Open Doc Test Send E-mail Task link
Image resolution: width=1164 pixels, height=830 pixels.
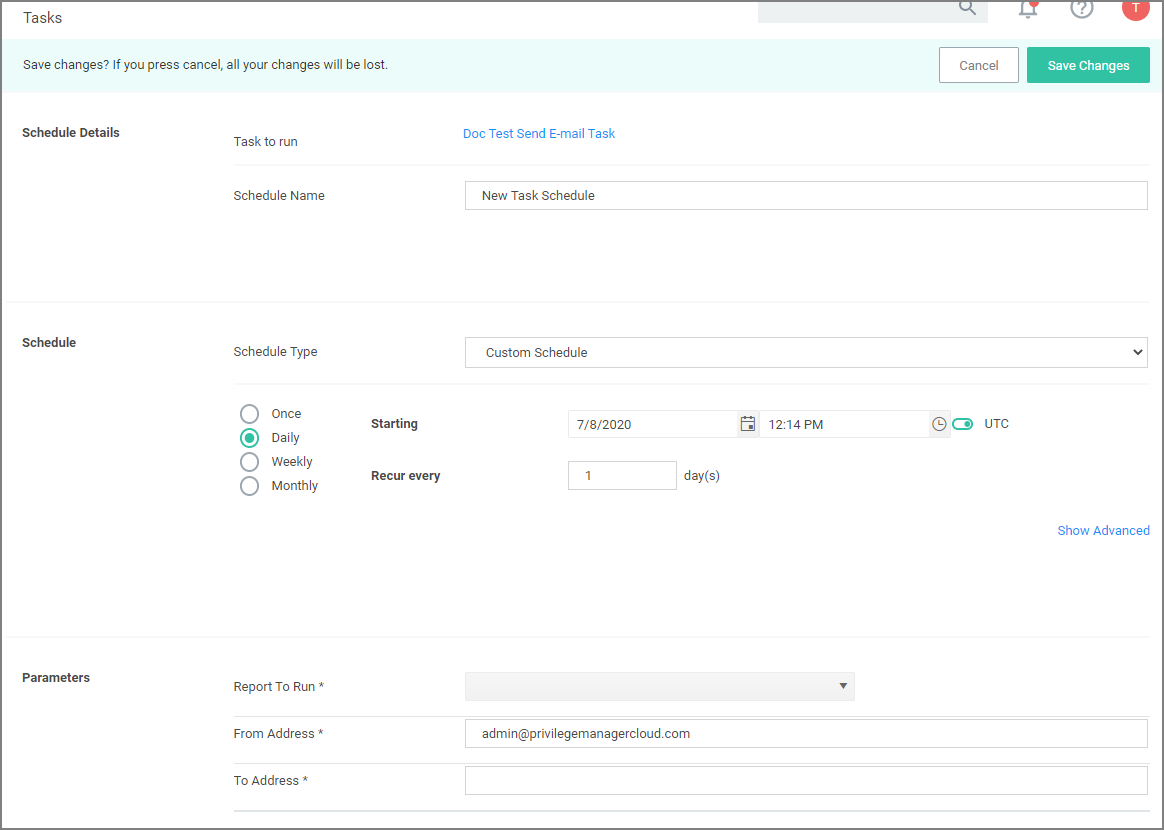pos(539,134)
